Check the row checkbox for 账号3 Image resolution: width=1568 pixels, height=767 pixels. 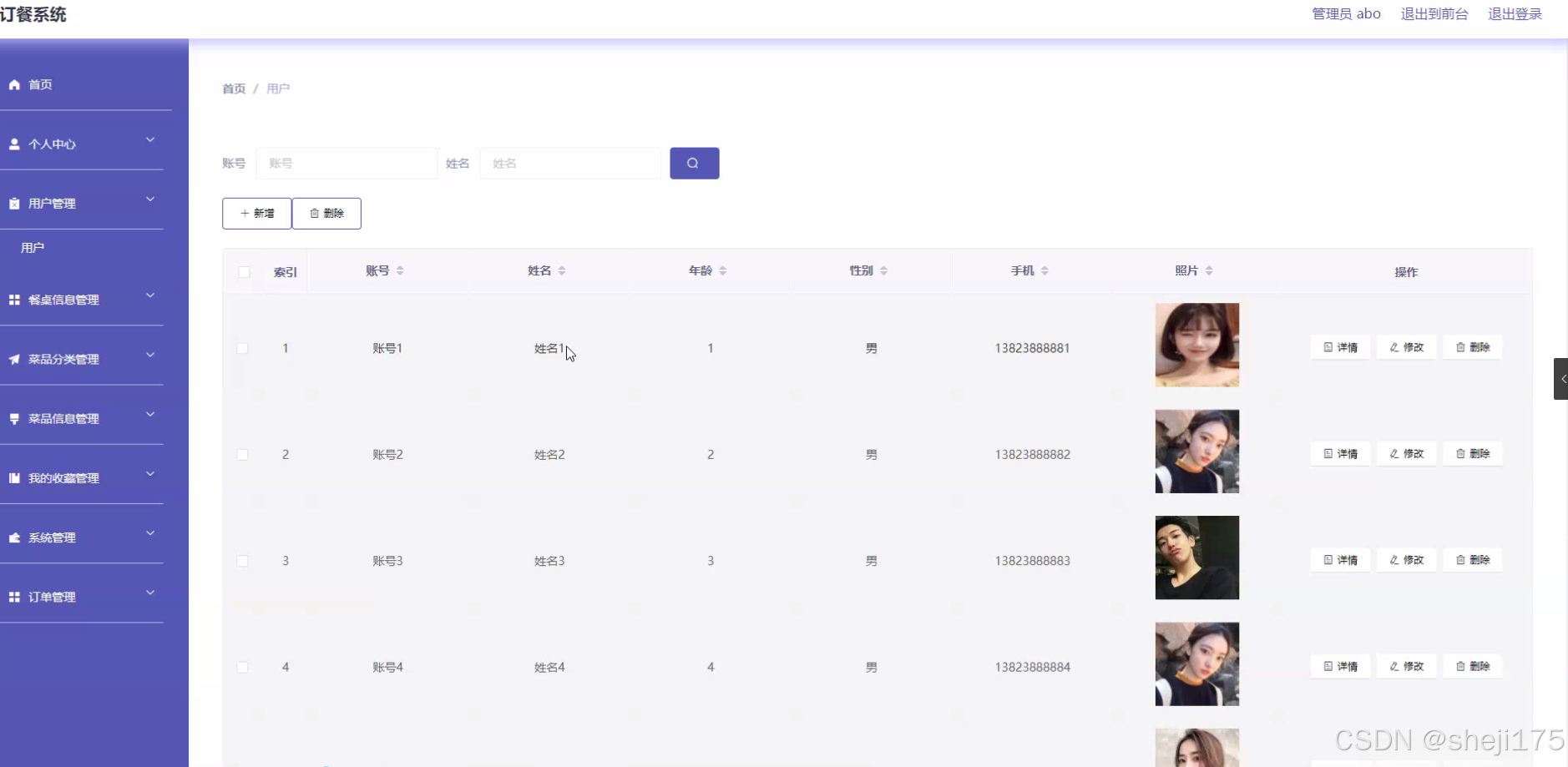[x=242, y=561]
